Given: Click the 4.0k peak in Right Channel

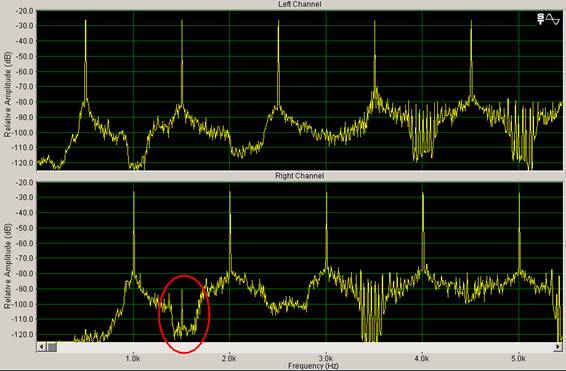Looking at the screenshot, I should 423,231.
